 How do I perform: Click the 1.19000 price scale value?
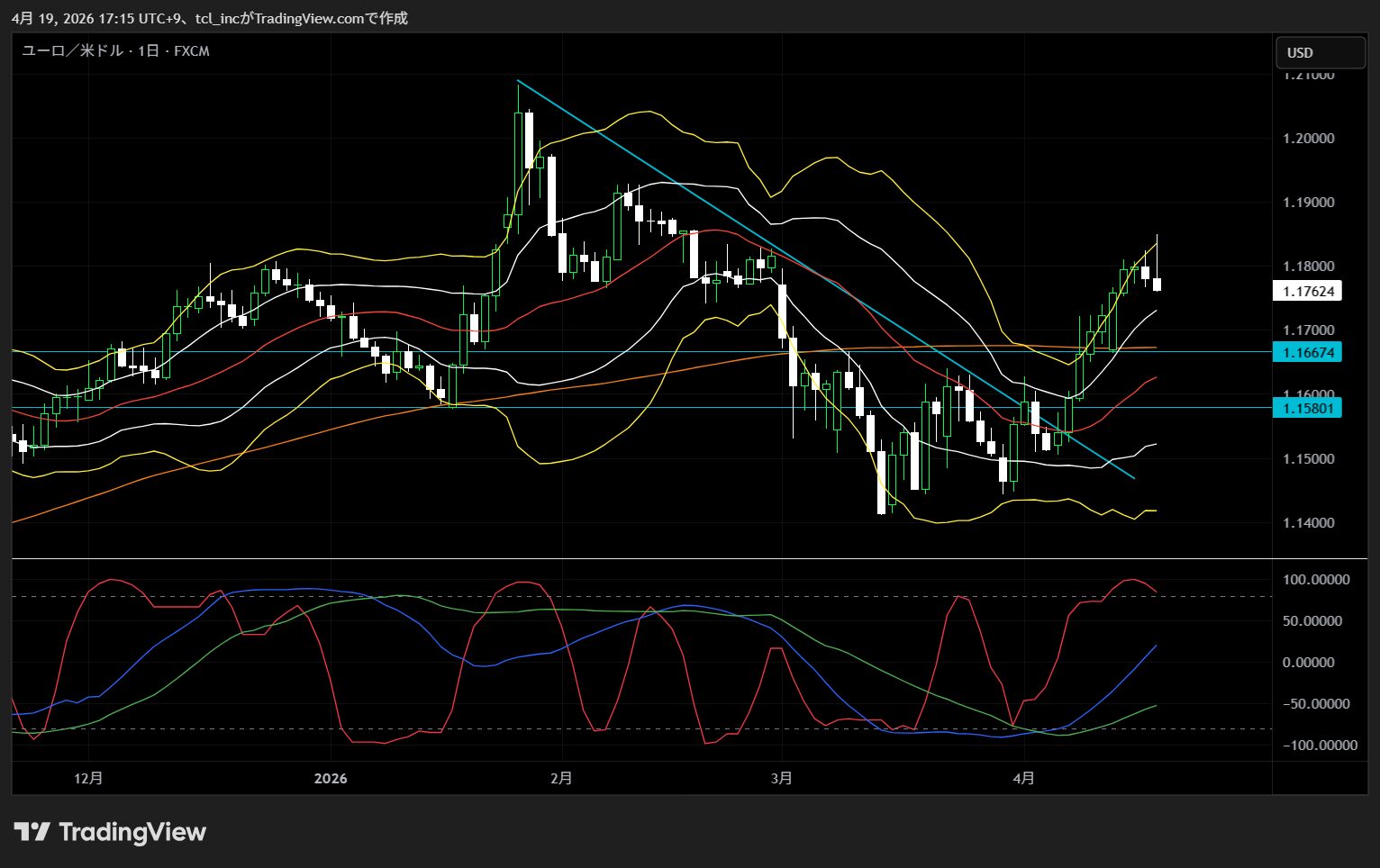(x=1308, y=203)
